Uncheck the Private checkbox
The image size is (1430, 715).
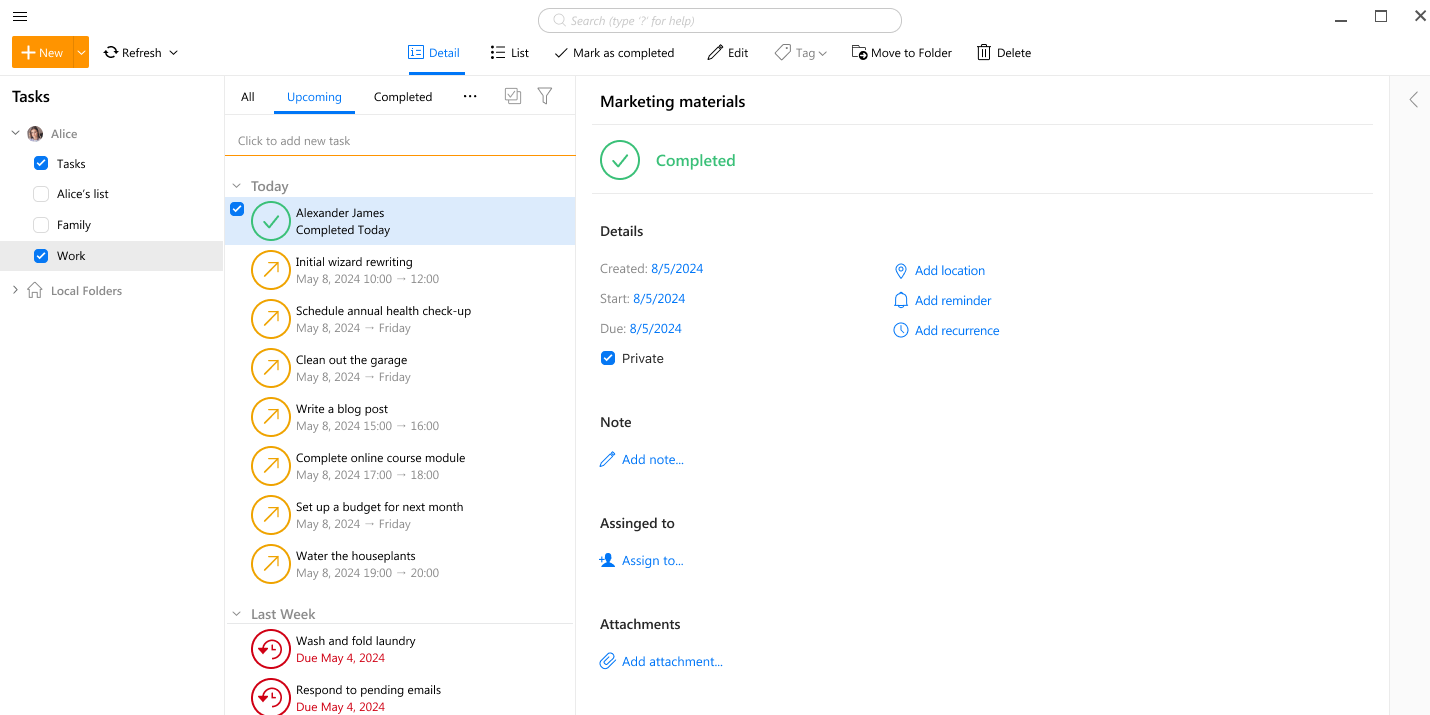coord(607,357)
